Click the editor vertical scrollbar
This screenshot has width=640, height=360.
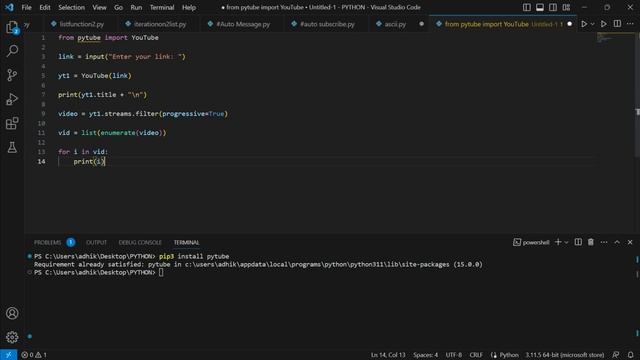[637, 95]
